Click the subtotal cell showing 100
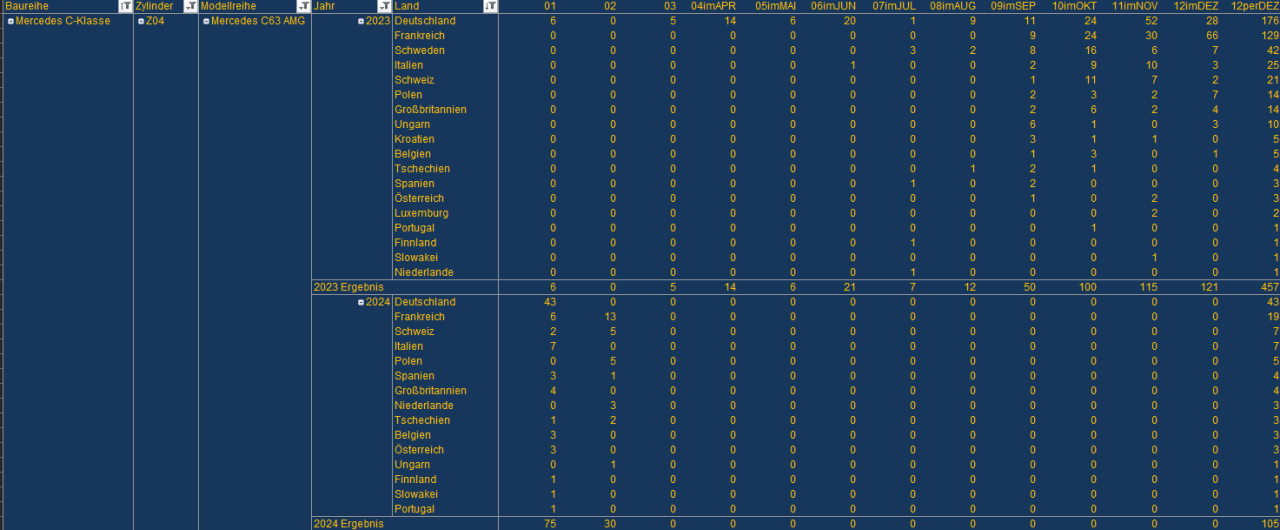This screenshot has width=1280, height=530. click(x=1088, y=287)
